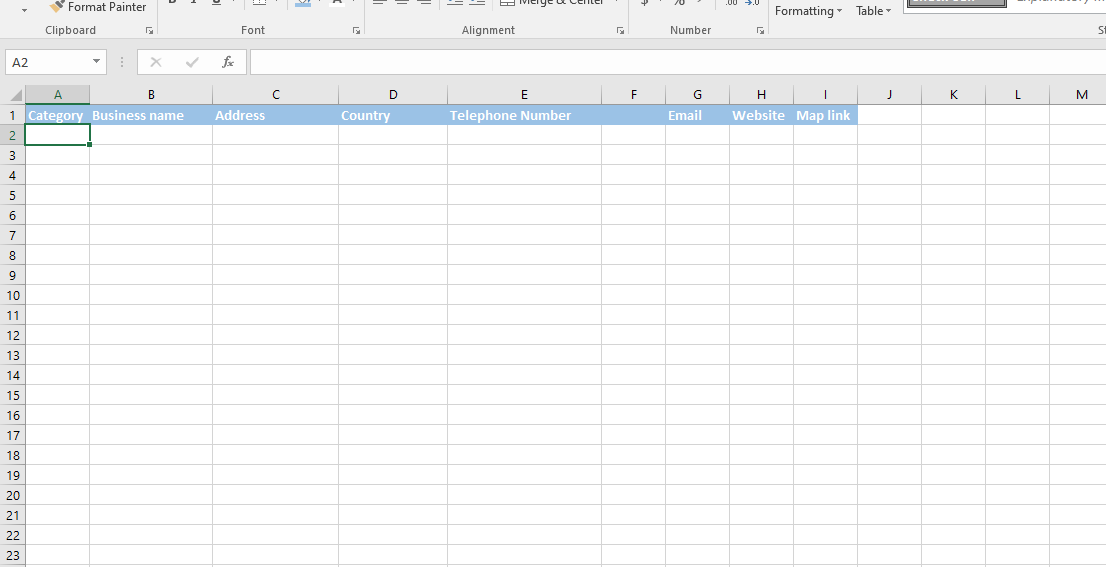
Task: Expand the Name Box dropdown arrow
Action: point(97,62)
